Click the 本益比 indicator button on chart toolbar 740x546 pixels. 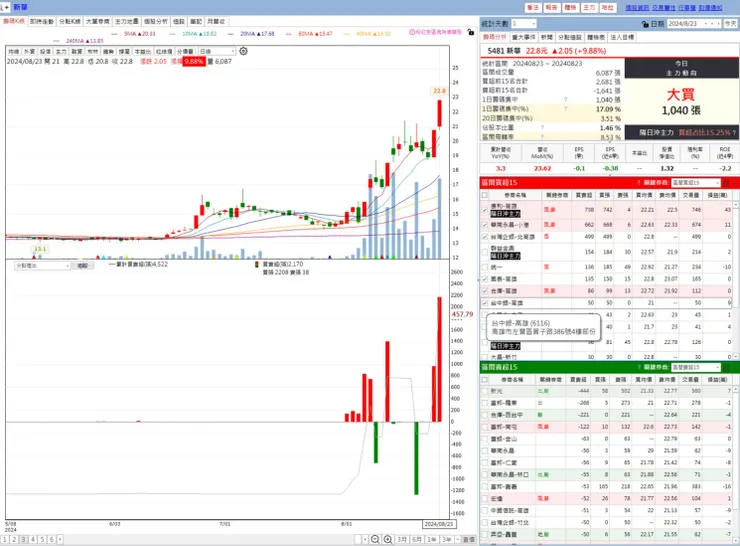click(x=143, y=51)
